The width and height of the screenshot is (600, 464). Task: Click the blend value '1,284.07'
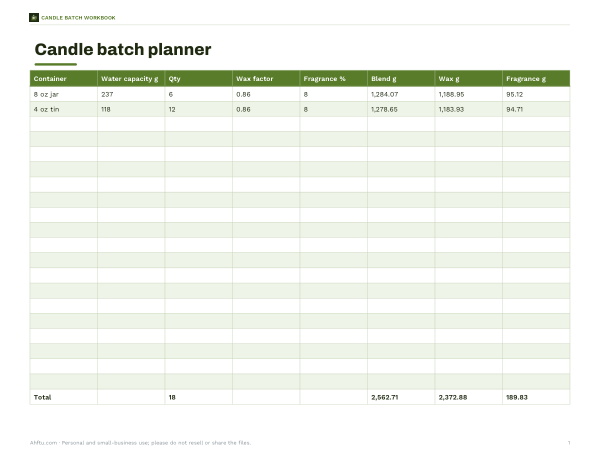[385, 94]
